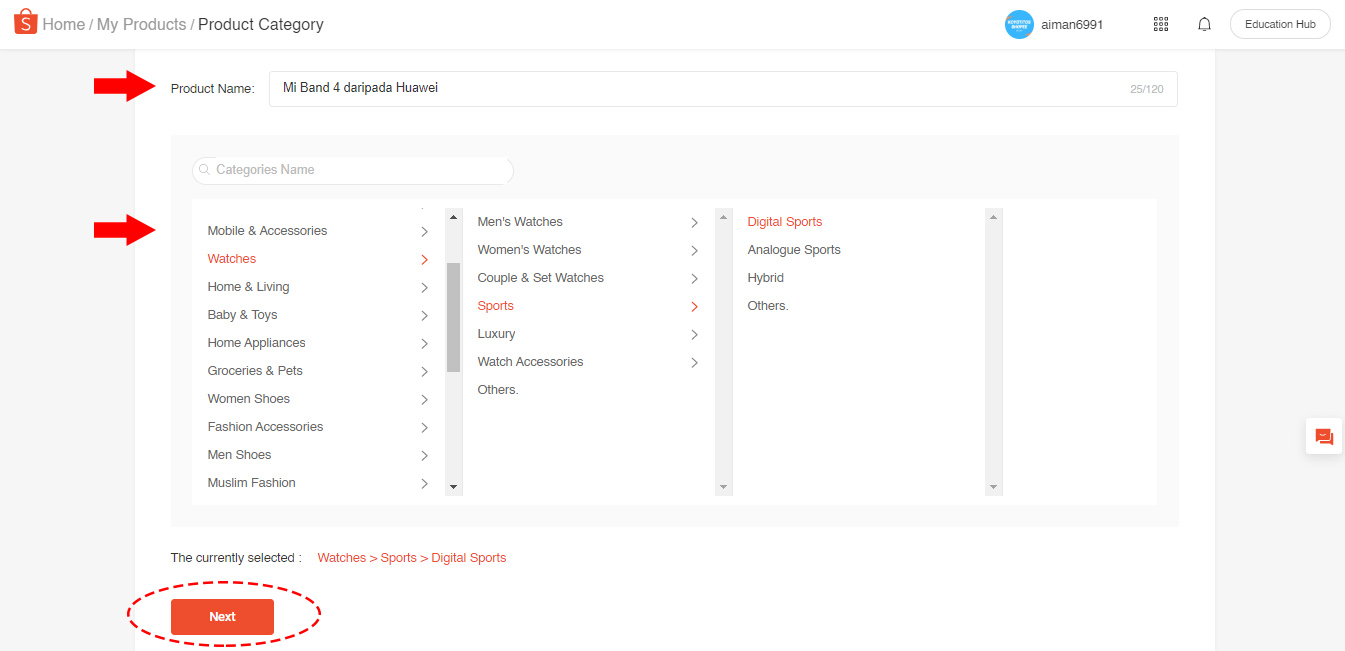Expand chevron beside Luxury

click(694, 335)
